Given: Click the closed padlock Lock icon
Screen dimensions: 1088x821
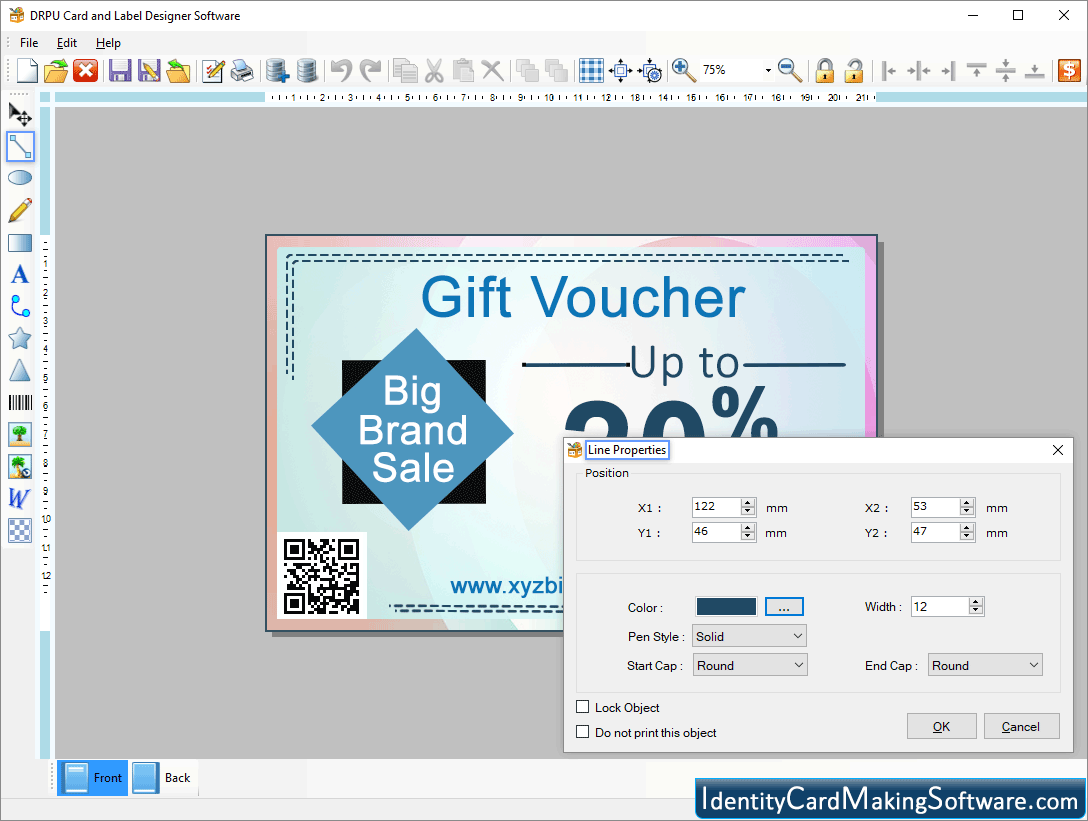Looking at the screenshot, I should pyautogui.click(x=824, y=70).
